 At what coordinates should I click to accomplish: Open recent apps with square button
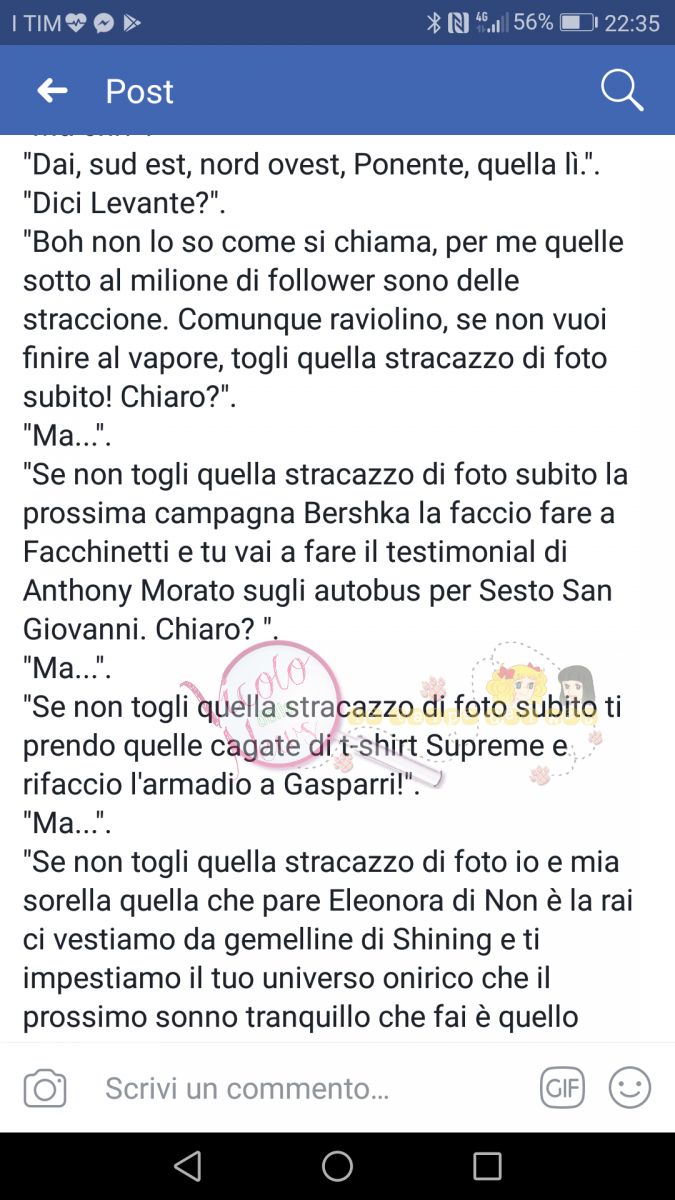487,1166
